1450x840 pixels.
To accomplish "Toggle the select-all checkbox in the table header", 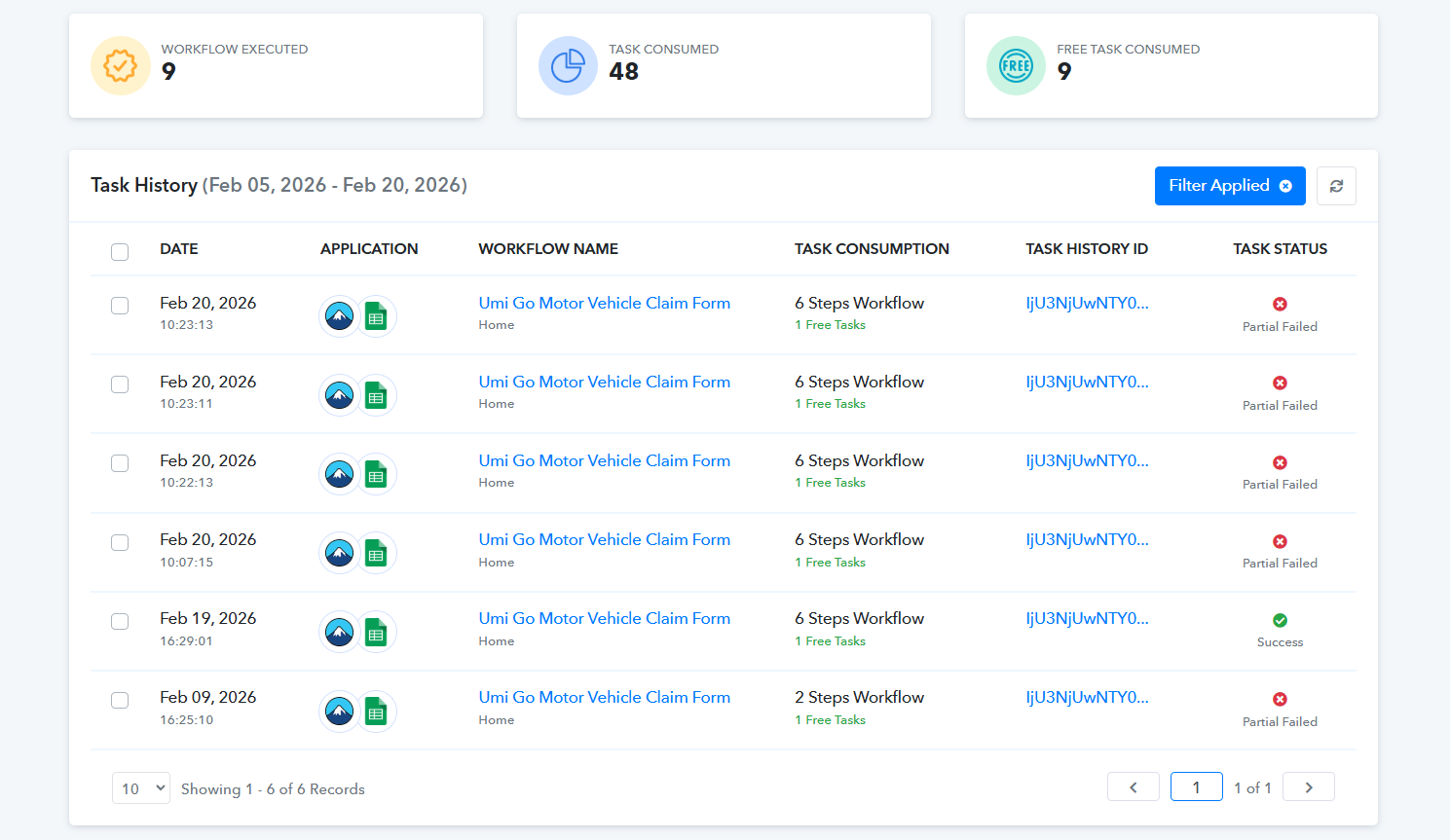I will [x=120, y=252].
